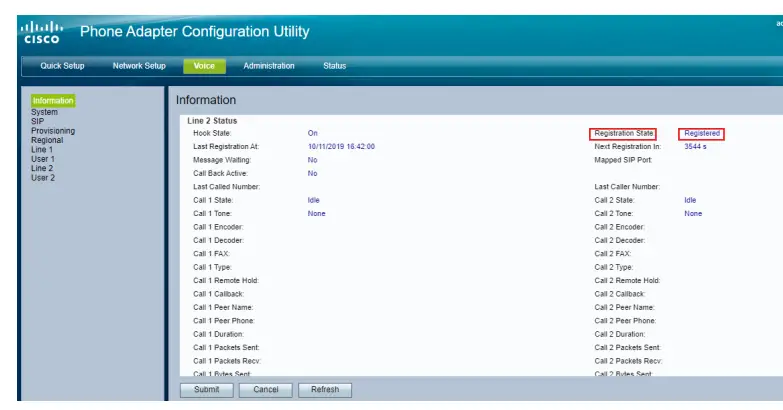Screen dimensions: 783x410
Task: Click the Mapped SIP Port label
Action: pos(623,160)
